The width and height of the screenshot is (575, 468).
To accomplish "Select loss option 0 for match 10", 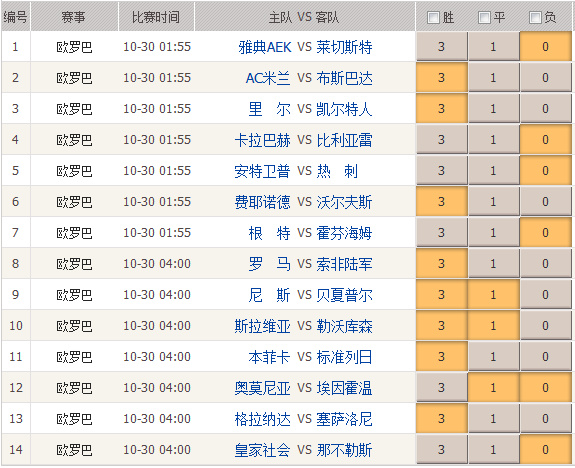I will pyautogui.click(x=545, y=325).
